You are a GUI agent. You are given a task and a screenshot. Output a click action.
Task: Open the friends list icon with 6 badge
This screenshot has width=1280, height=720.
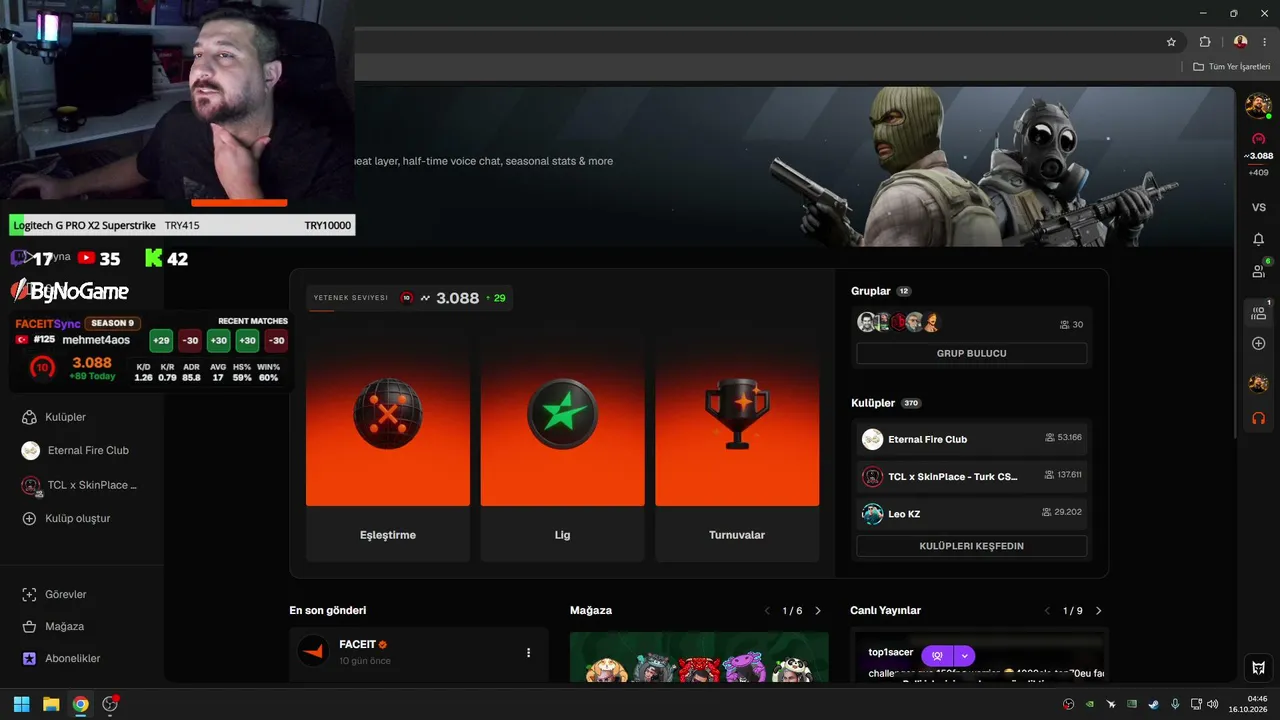[x=1259, y=270]
